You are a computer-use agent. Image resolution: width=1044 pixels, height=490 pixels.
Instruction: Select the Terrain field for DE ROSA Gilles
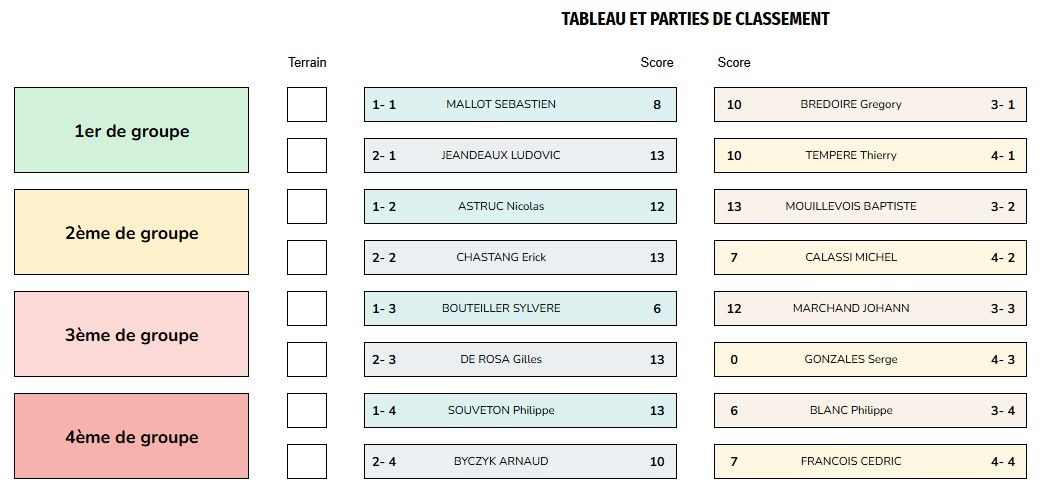click(306, 359)
